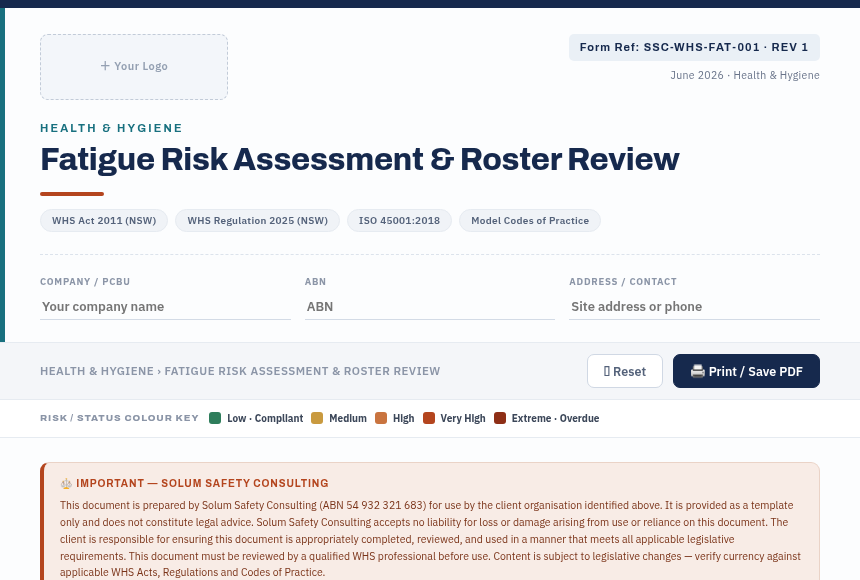Image resolution: width=860 pixels, height=580 pixels.
Task: Click the Reset button
Action: click(x=625, y=371)
